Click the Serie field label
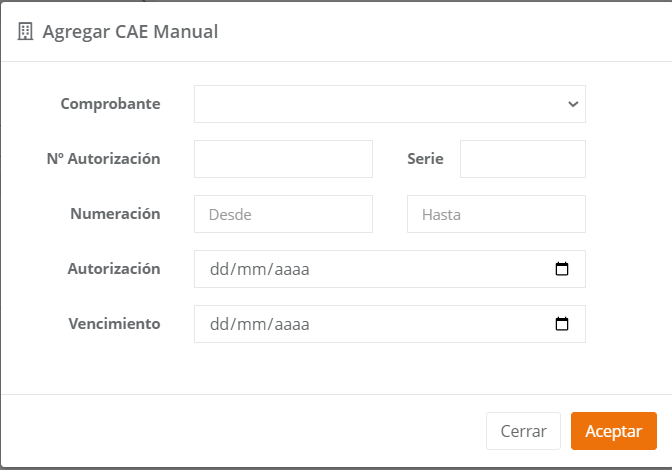The width and height of the screenshot is (672, 470). [425, 159]
